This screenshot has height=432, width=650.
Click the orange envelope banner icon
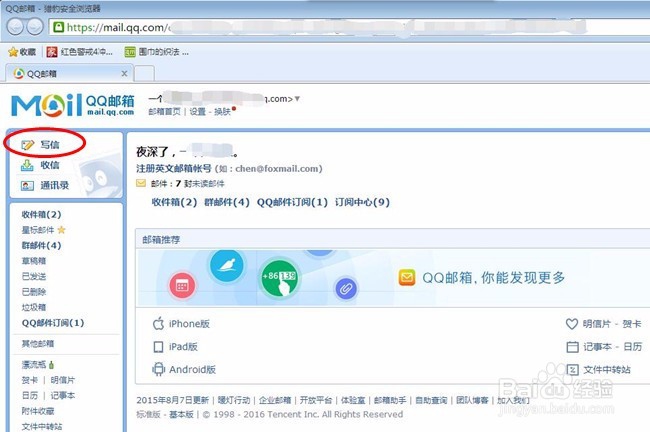407,278
